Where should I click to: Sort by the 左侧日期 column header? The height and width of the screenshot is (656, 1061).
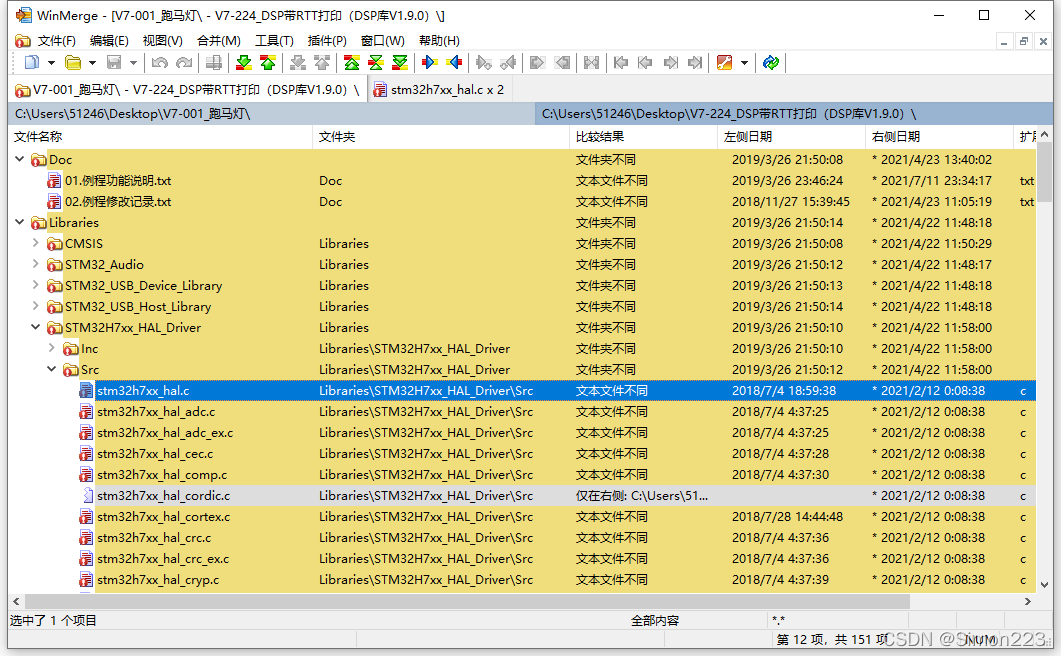(791, 137)
